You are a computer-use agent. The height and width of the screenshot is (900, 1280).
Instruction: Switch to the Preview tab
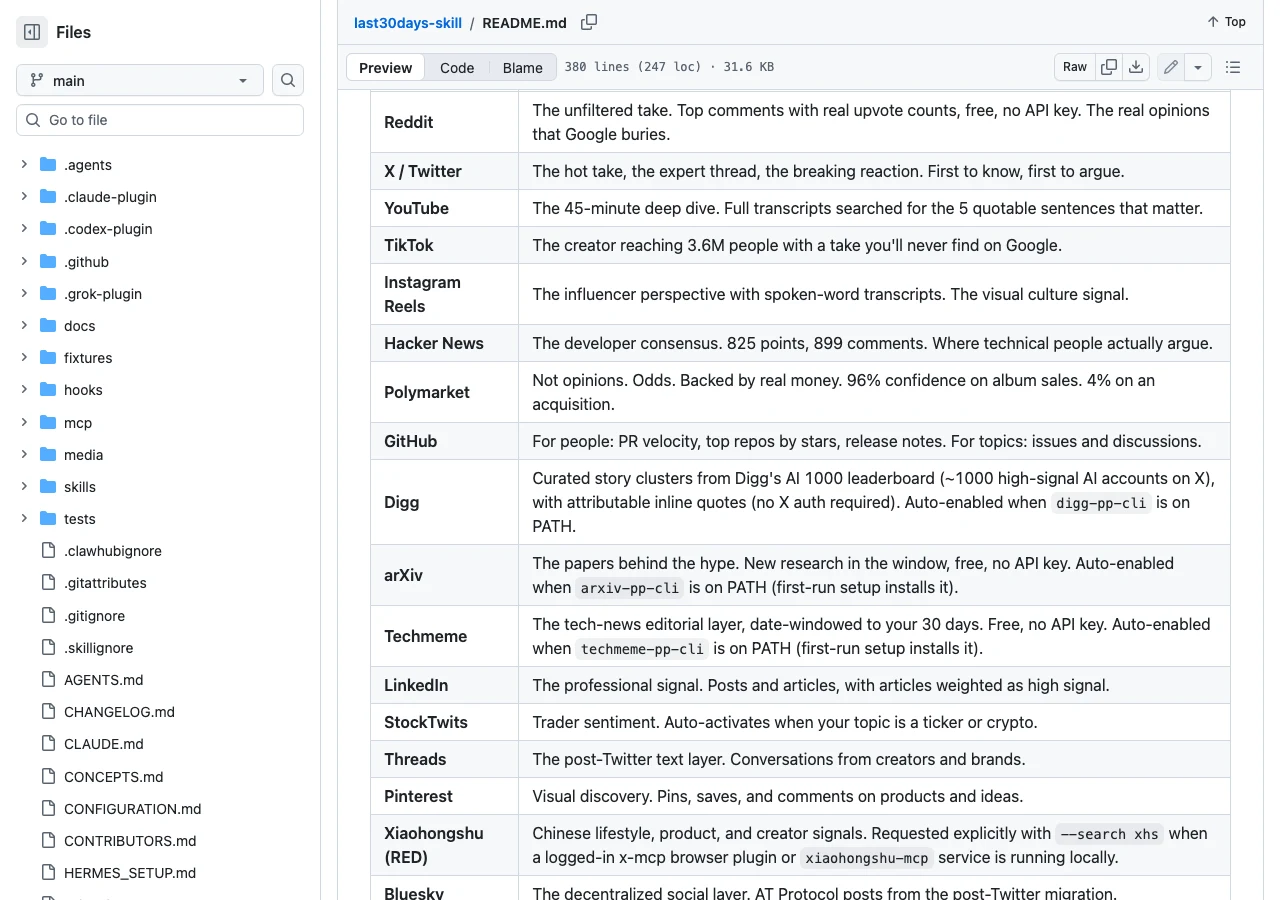pyautogui.click(x=385, y=67)
